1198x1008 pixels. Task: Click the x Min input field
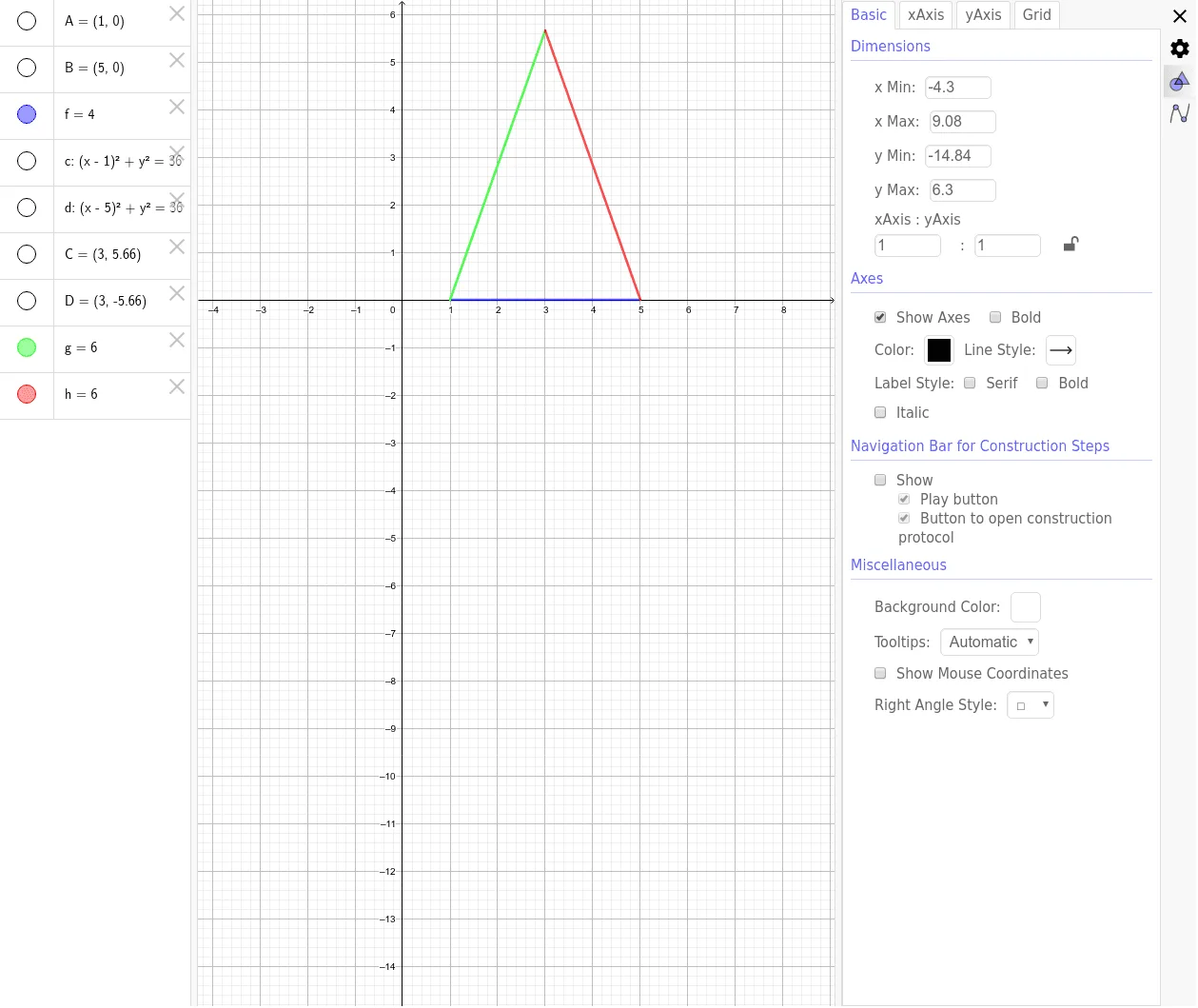point(958,88)
